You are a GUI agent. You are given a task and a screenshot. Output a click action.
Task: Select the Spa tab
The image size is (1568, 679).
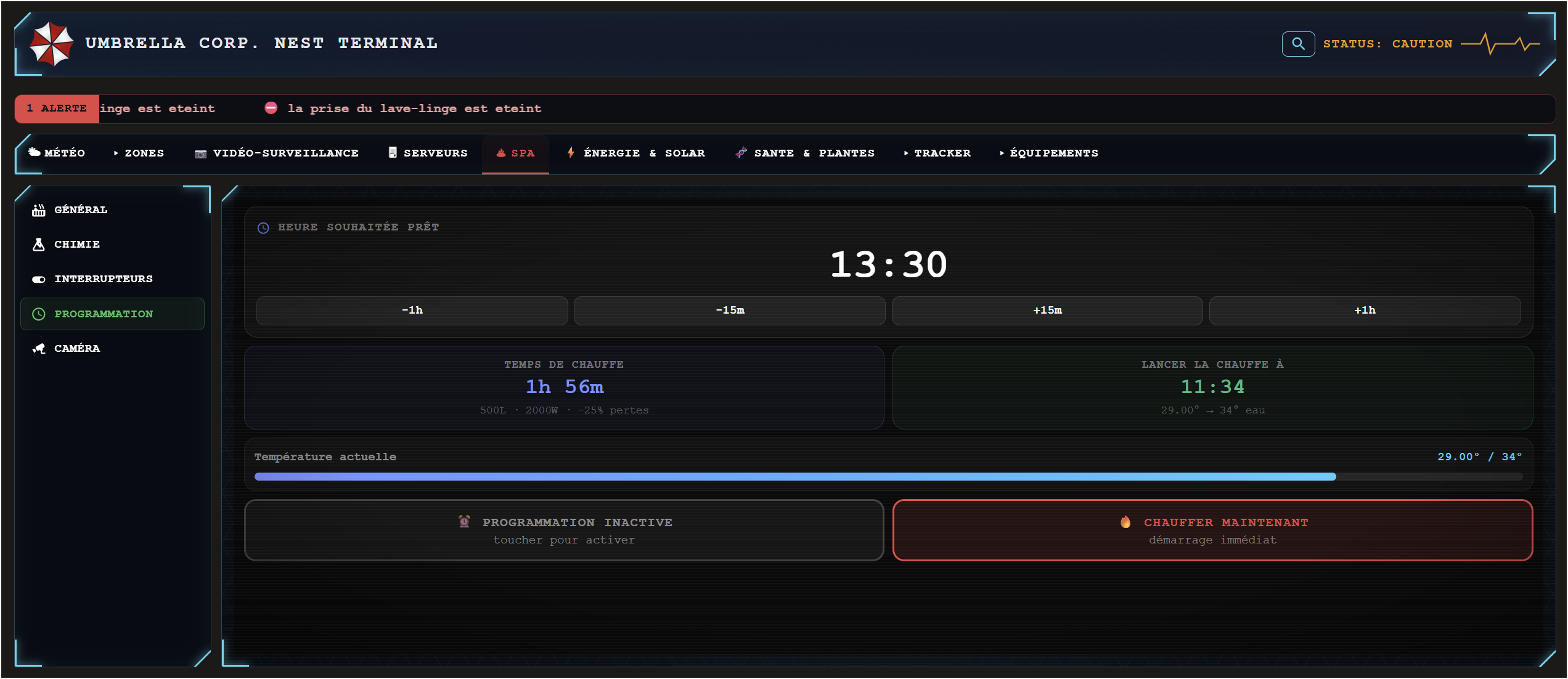515,154
